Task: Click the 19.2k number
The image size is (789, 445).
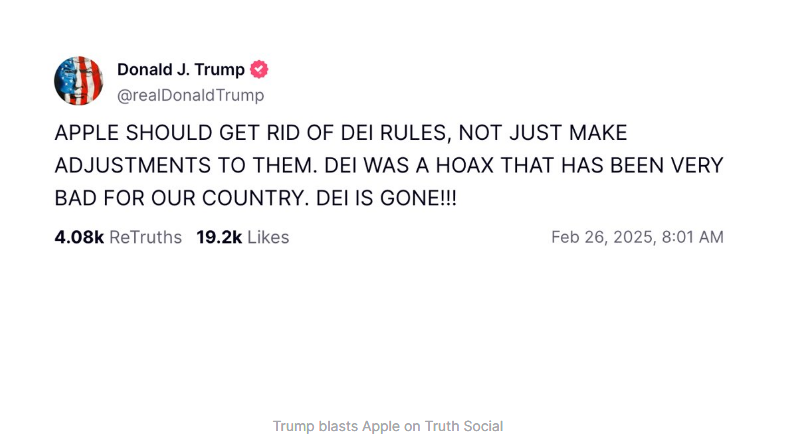Action: tap(219, 237)
